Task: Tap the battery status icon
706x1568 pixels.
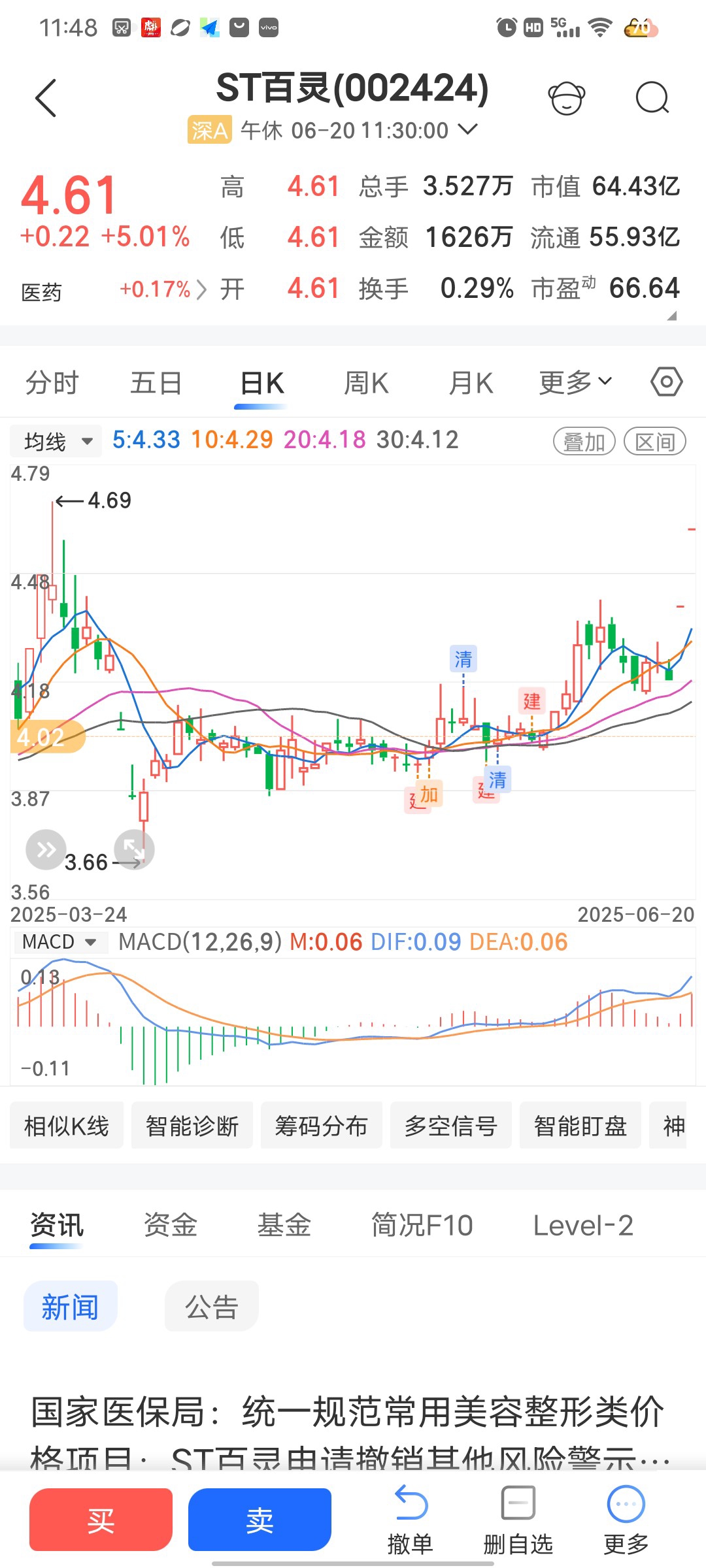Action: [641, 27]
